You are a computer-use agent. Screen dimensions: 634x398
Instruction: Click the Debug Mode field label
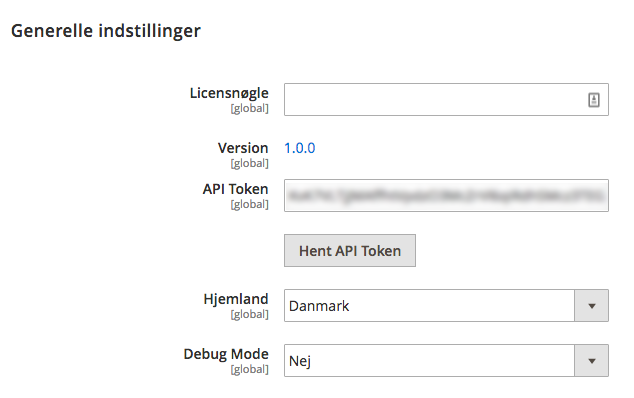click(226, 354)
